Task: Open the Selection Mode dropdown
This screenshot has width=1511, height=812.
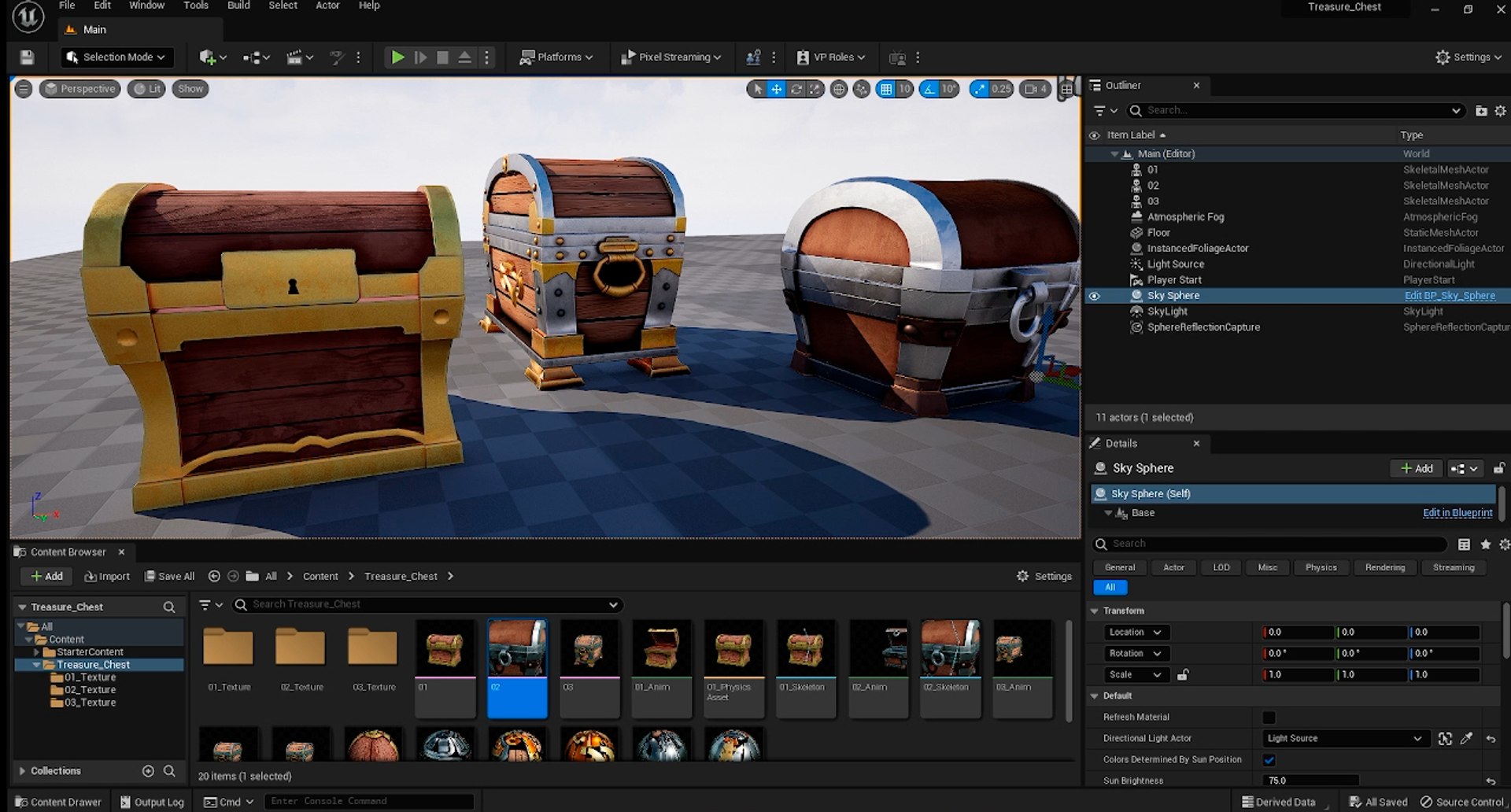Action: [116, 57]
